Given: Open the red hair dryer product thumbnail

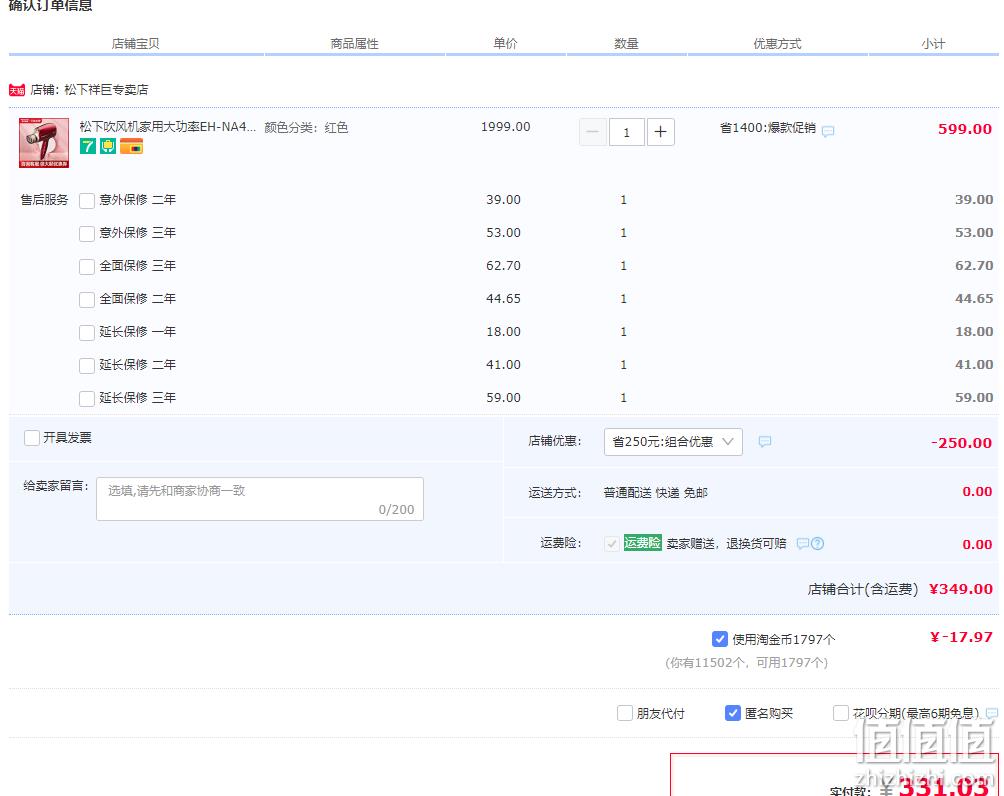Looking at the screenshot, I should [44, 143].
